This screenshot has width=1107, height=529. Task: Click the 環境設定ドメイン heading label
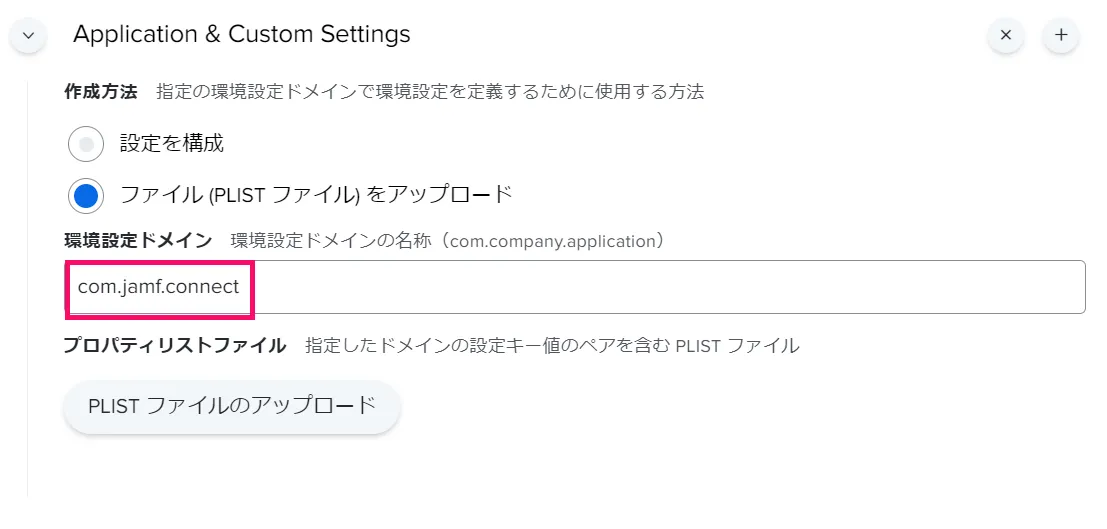pyautogui.click(x=137, y=241)
